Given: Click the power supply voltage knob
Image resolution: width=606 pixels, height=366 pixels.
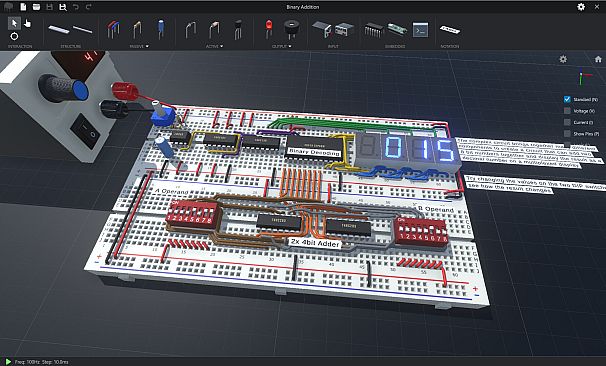Looking at the screenshot, I should click(63, 88).
